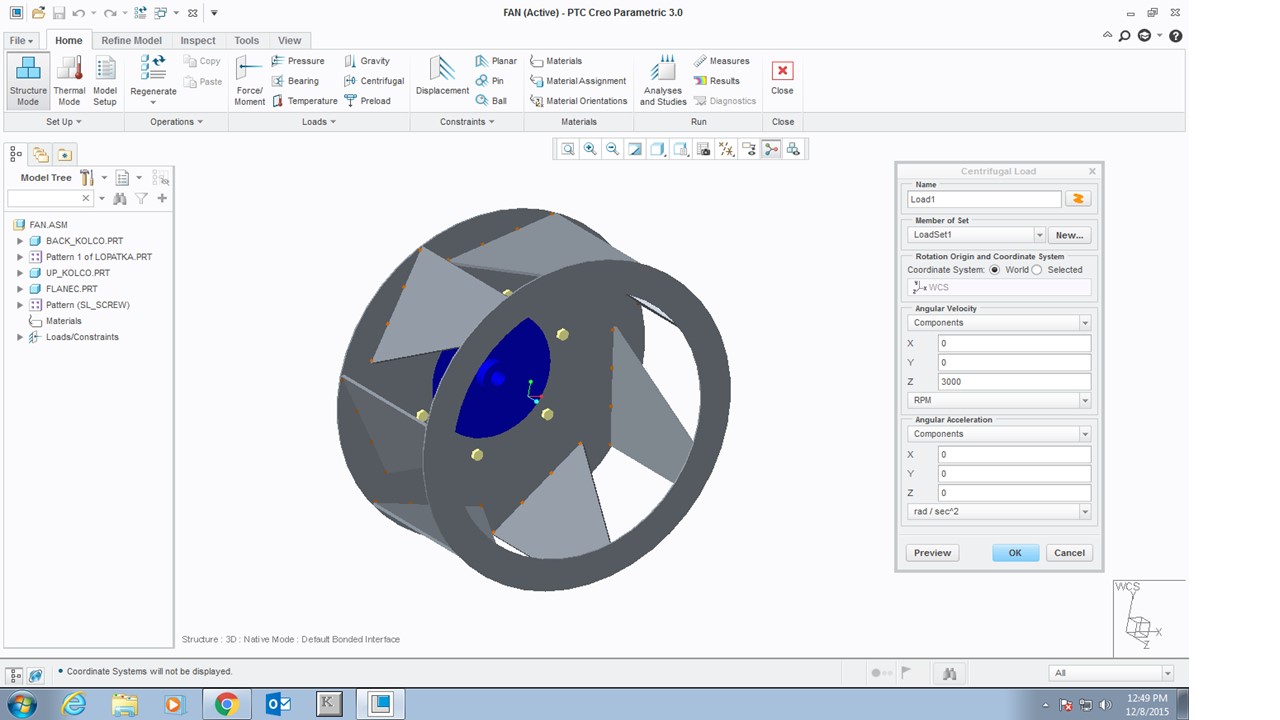Click the Preview button
This screenshot has height=720, width=1280.
[932, 553]
